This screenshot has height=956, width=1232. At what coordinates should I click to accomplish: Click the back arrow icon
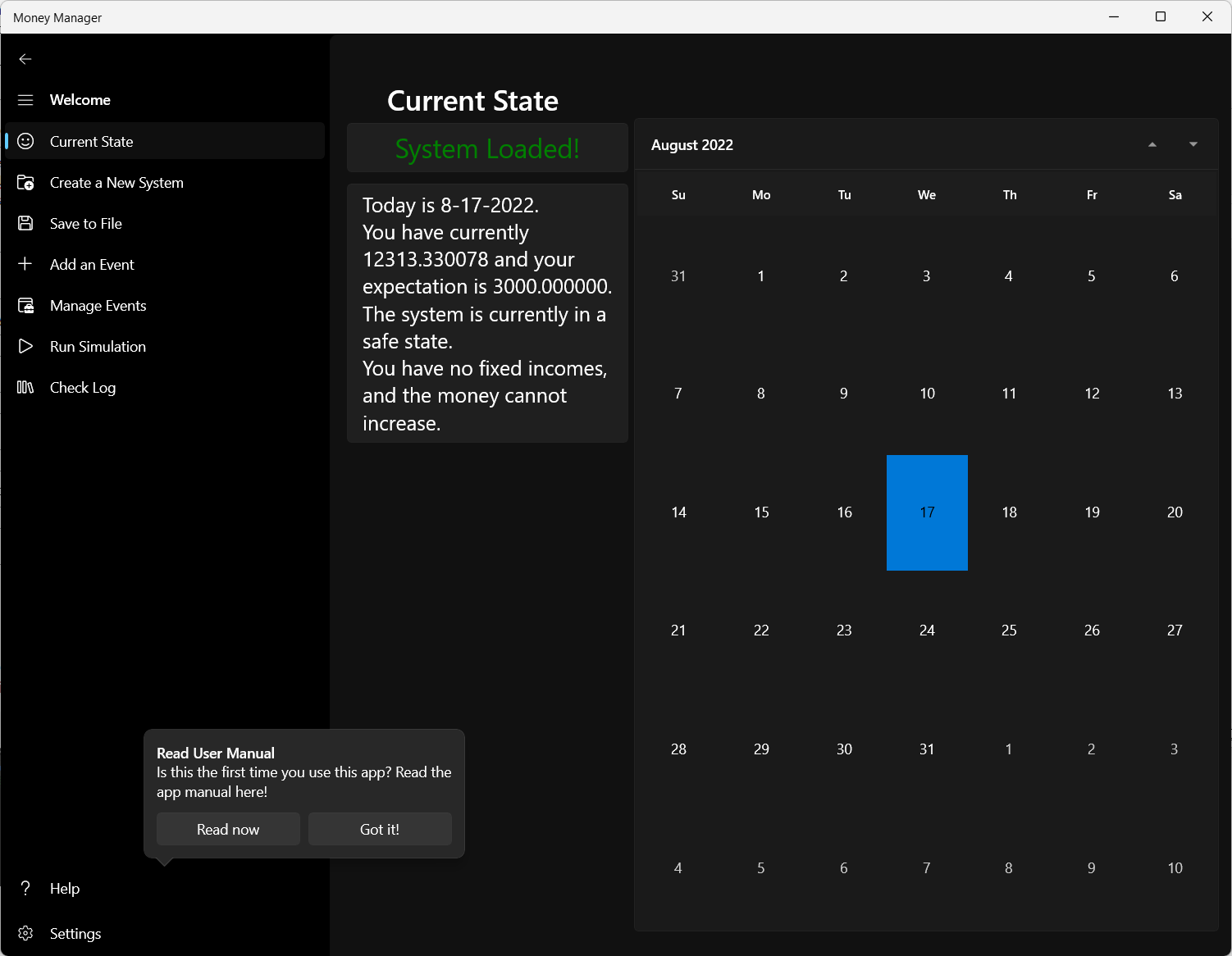(25, 59)
